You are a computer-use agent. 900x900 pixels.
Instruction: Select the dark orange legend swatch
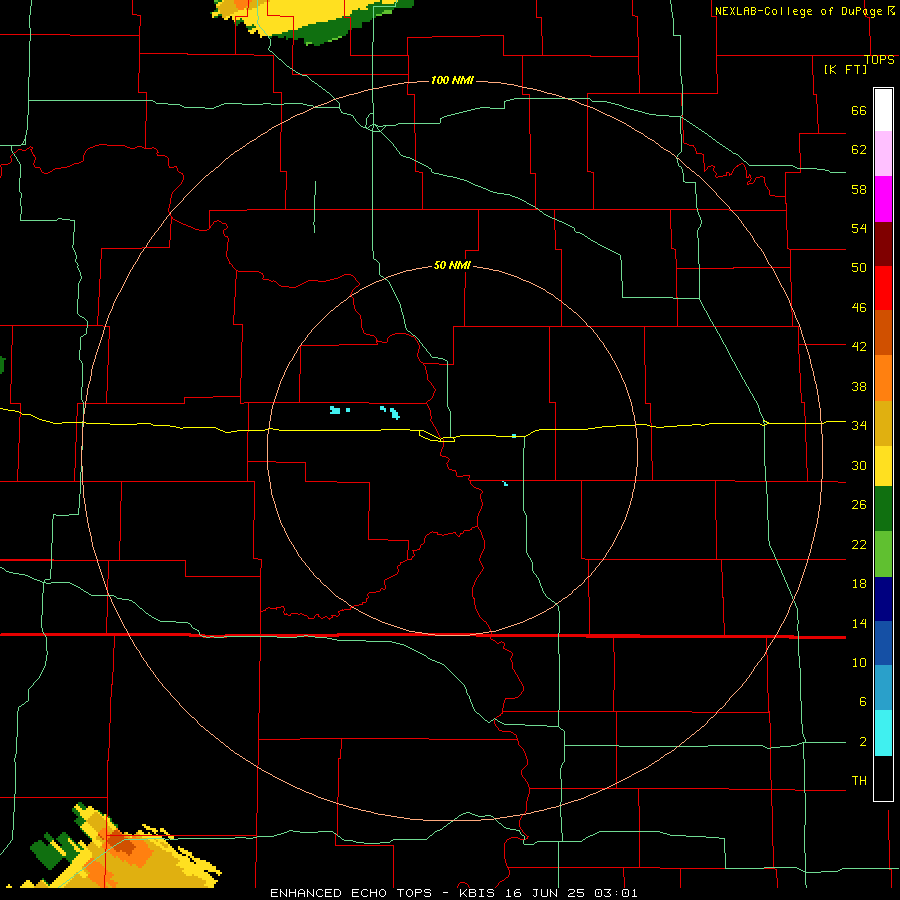883,332
